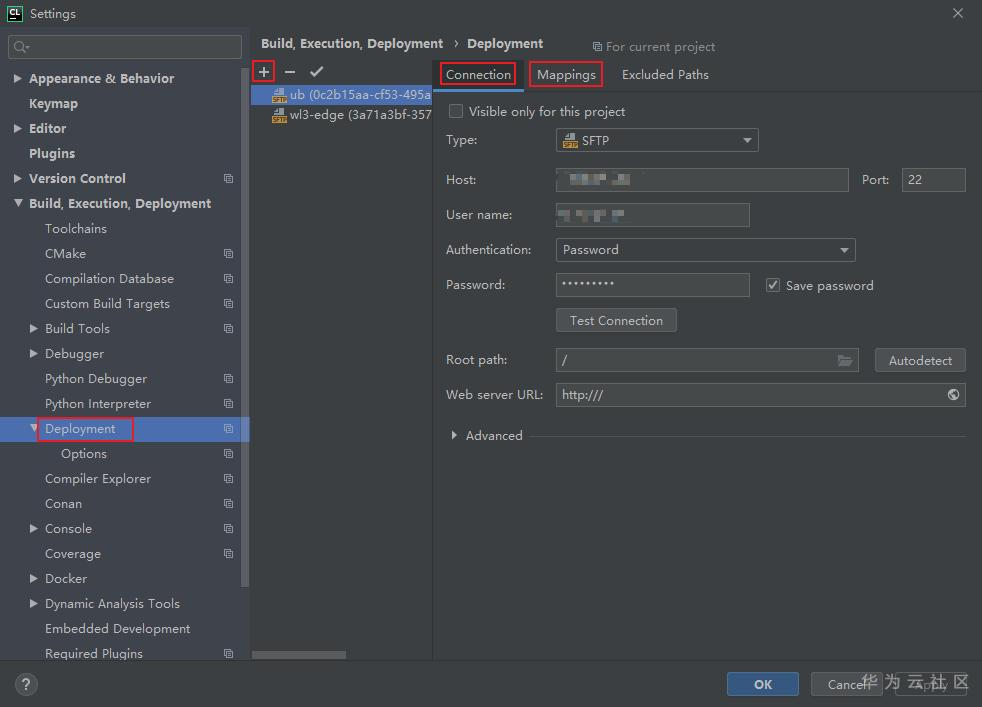Viewport: 982px width, 707px height.
Task: Select Keymap in settings tree
Action: click(x=53, y=103)
